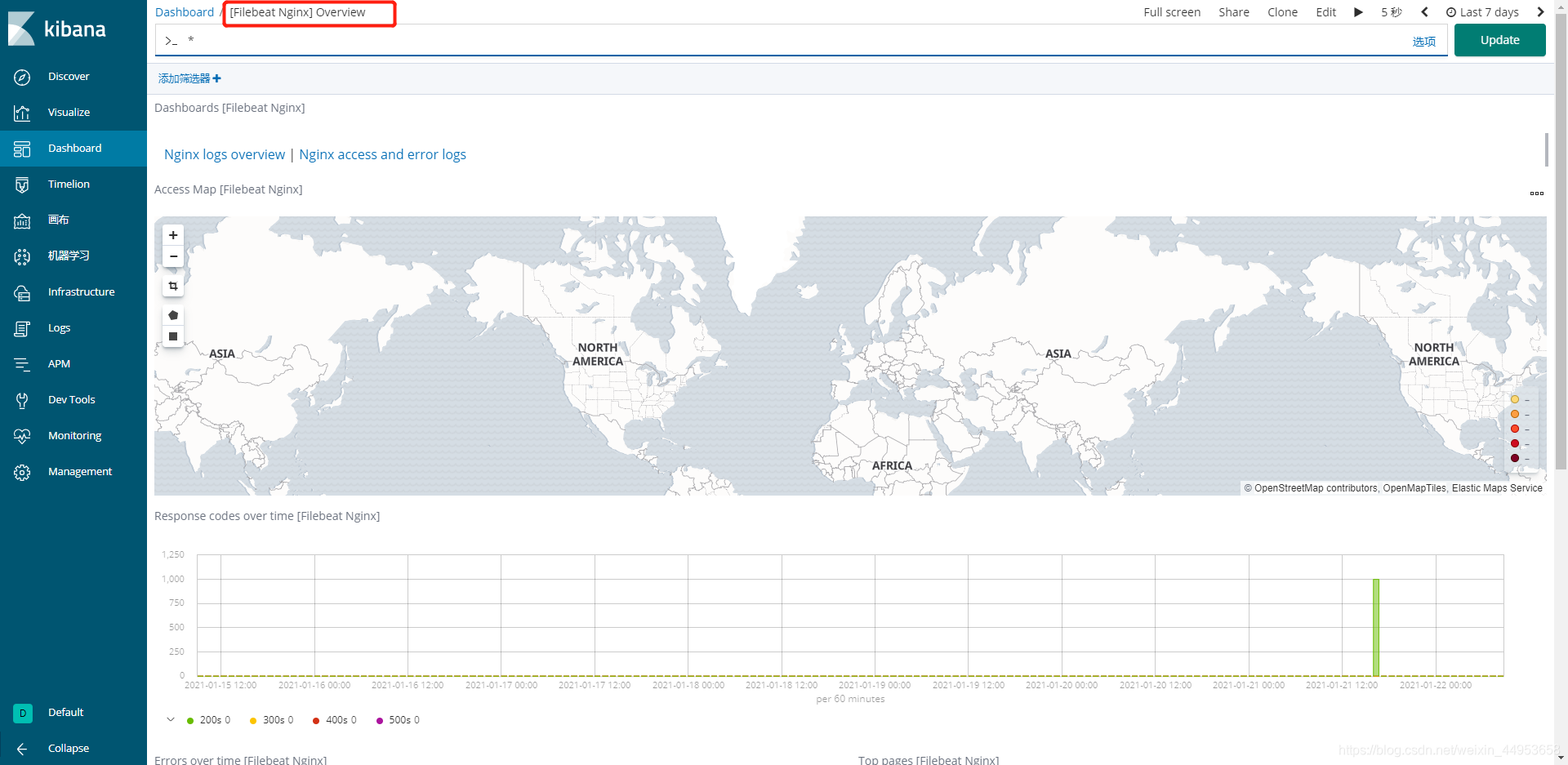This screenshot has width=1568, height=765.
Task: Toggle 300s series in legend
Action: click(x=272, y=720)
